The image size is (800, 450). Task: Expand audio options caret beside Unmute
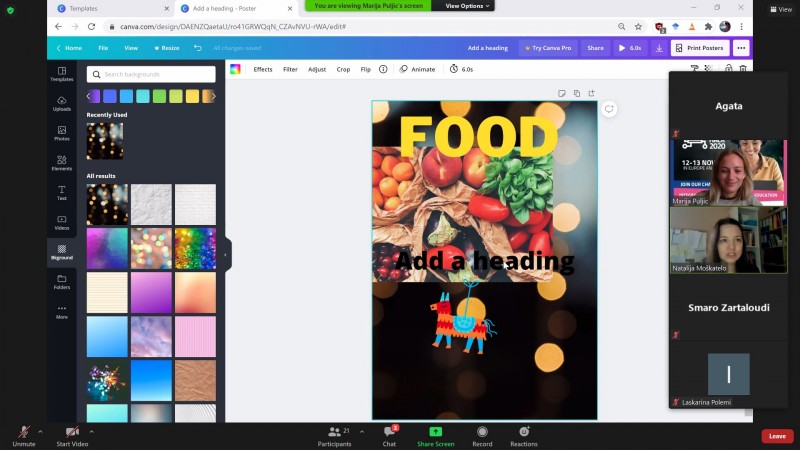(40, 432)
